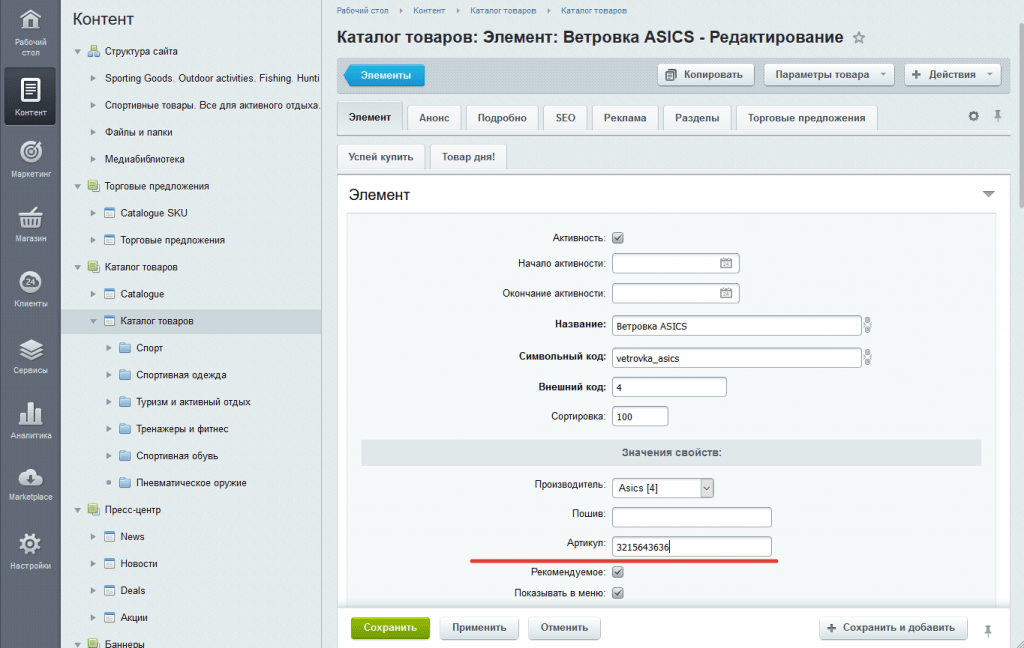The width and height of the screenshot is (1024, 648).
Task: Click the Отменить button
Action: click(564, 628)
